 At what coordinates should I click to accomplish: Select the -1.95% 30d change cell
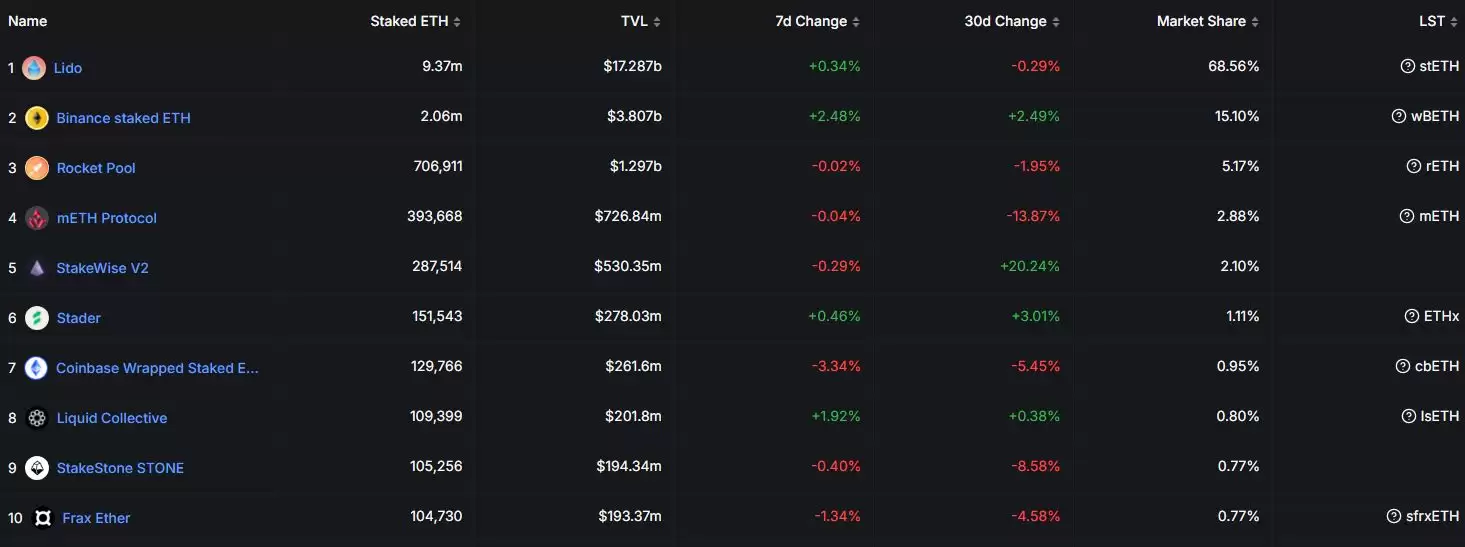1036,166
